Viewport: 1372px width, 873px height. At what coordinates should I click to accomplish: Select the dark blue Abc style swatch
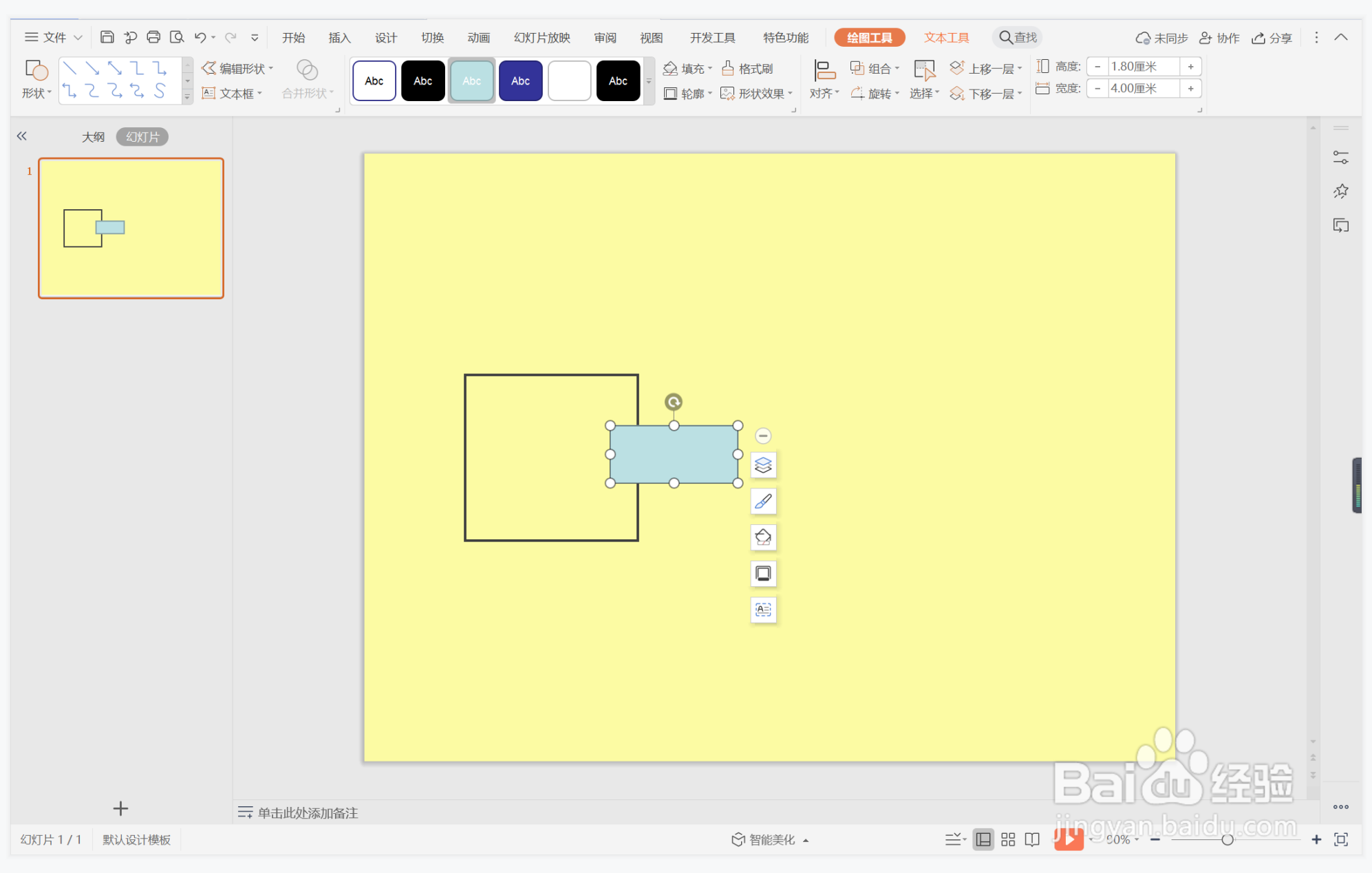click(520, 80)
